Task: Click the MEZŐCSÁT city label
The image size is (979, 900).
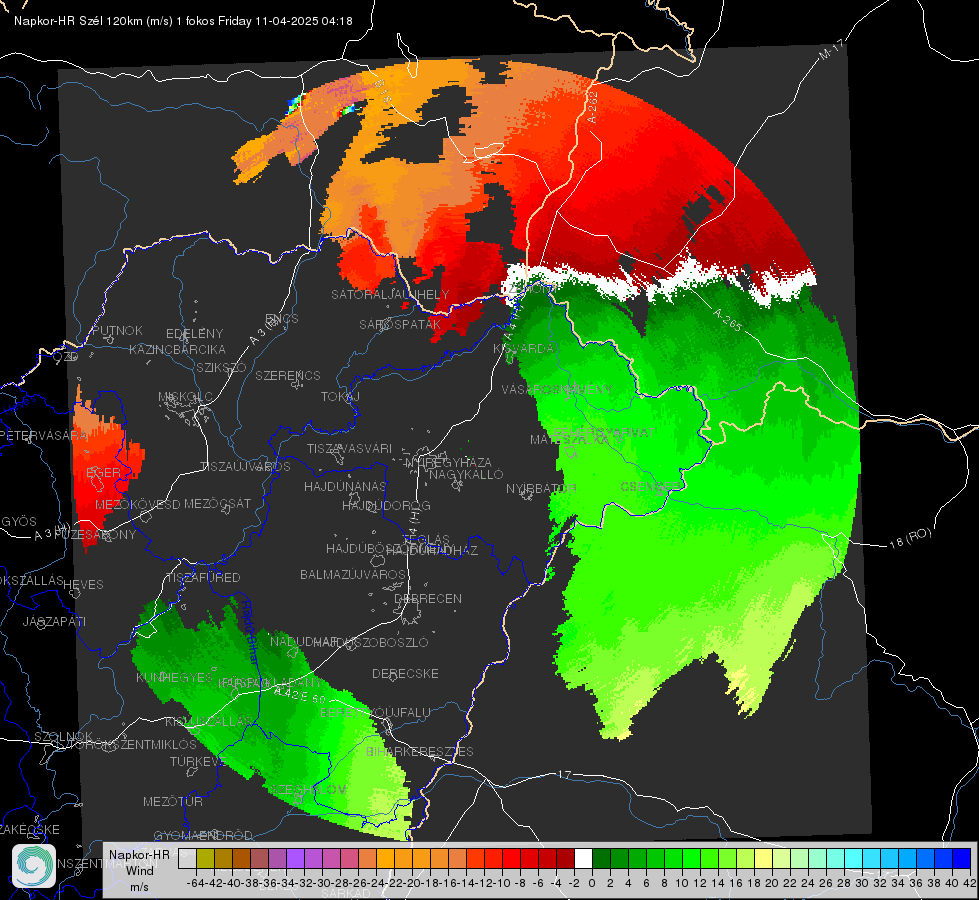Action: tap(217, 503)
